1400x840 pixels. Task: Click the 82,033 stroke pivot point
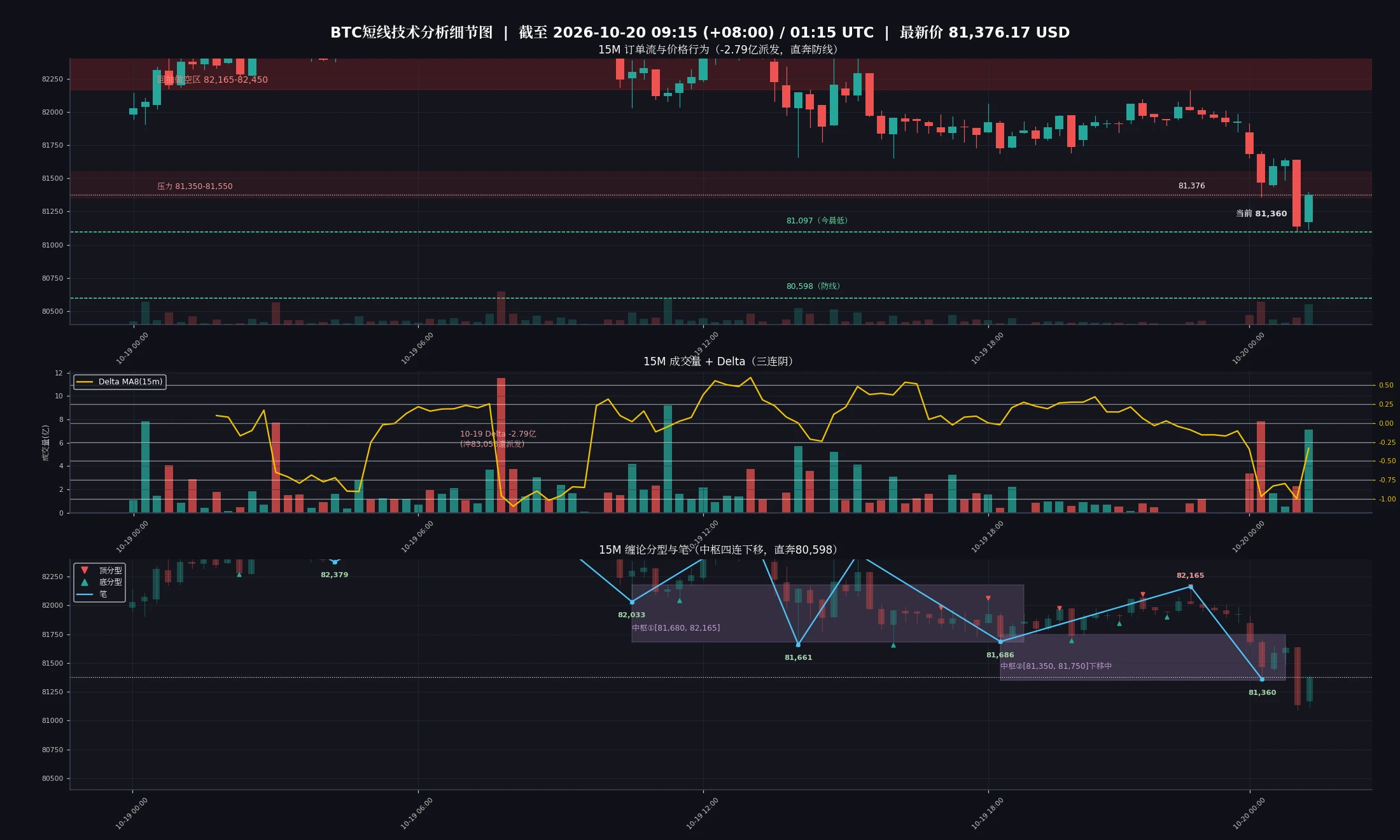(x=632, y=601)
